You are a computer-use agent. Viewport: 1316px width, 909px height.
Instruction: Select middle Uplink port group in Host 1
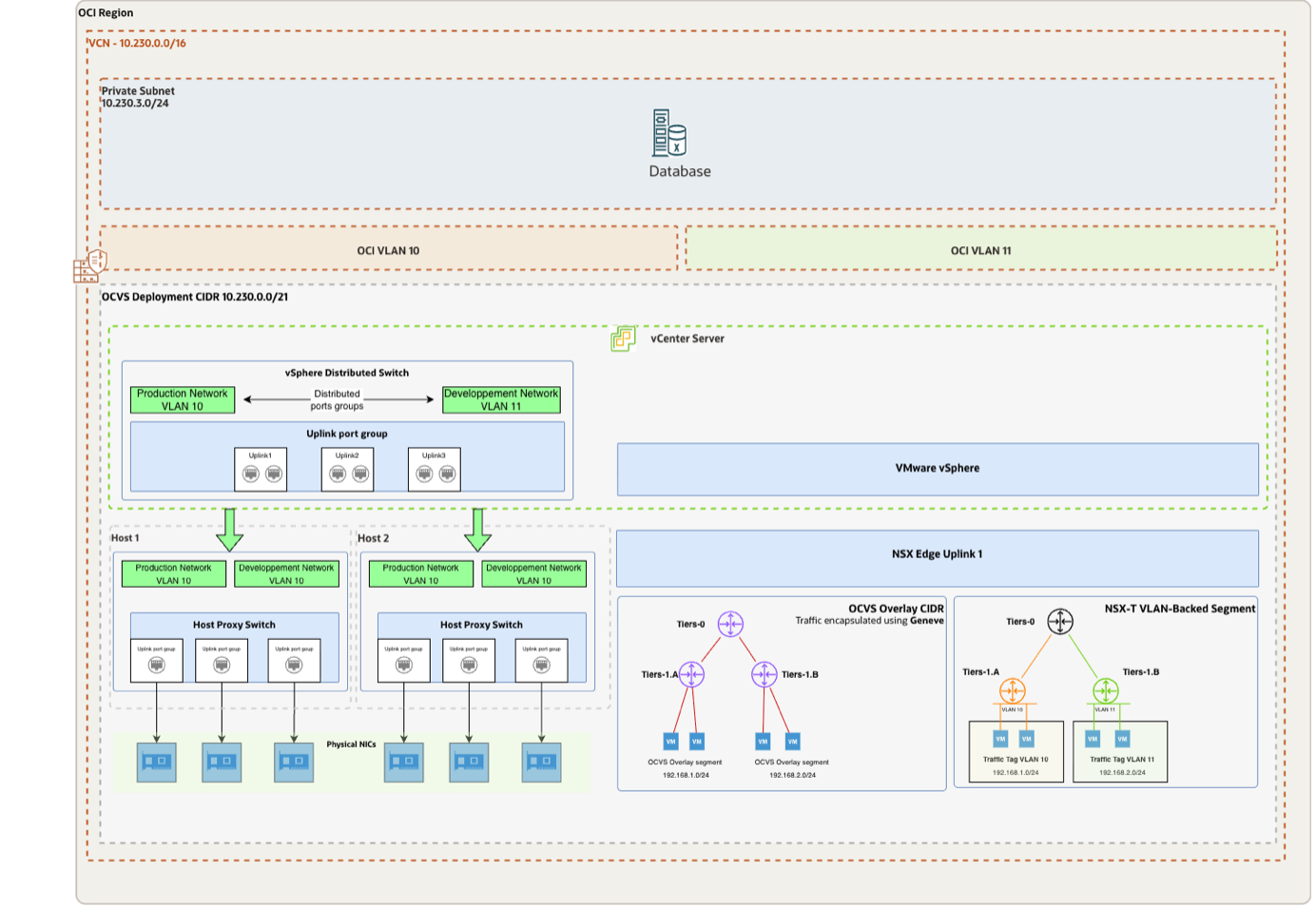click(222, 660)
